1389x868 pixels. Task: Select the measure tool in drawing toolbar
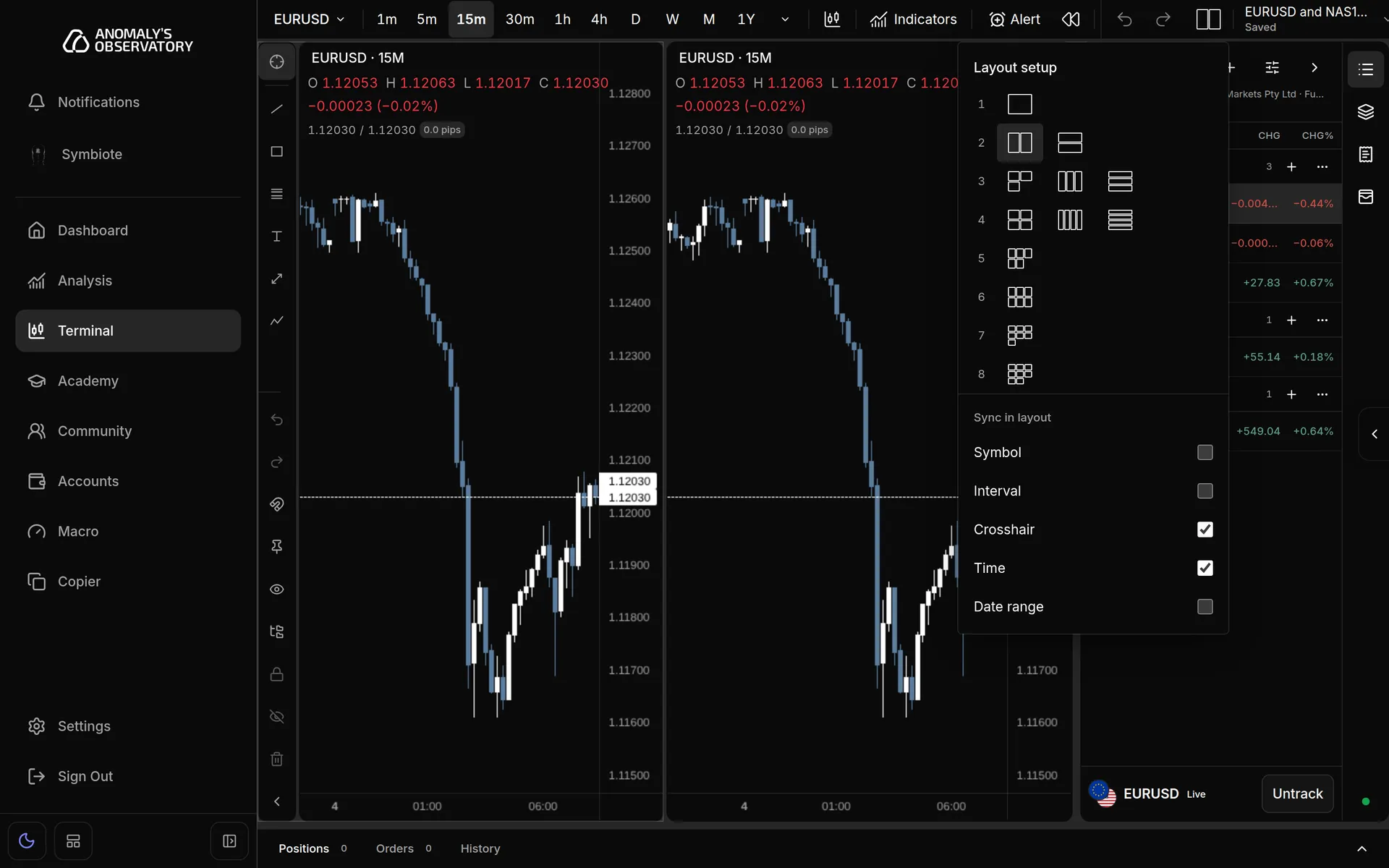(x=276, y=278)
